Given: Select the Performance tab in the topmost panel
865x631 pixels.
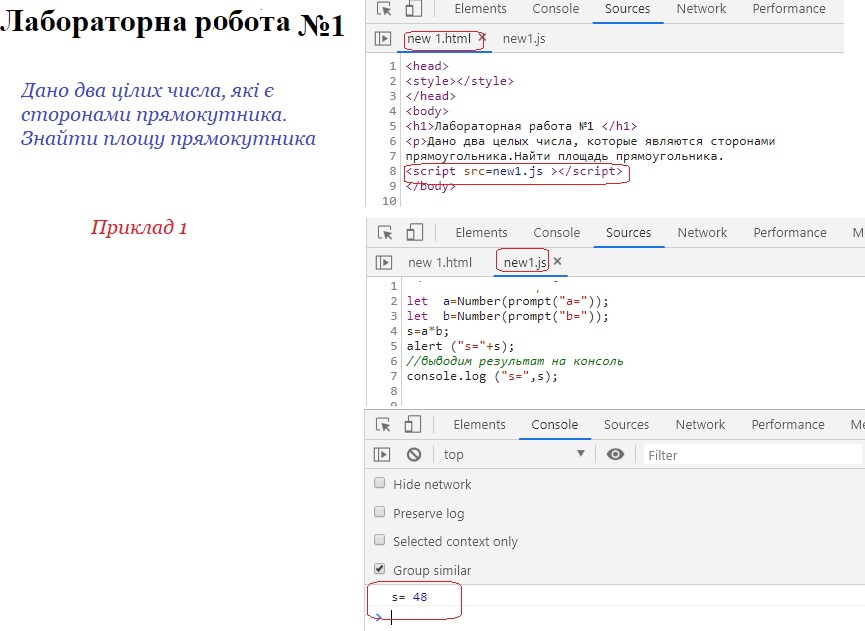Looking at the screenshot, I should [x=789, y=9].
